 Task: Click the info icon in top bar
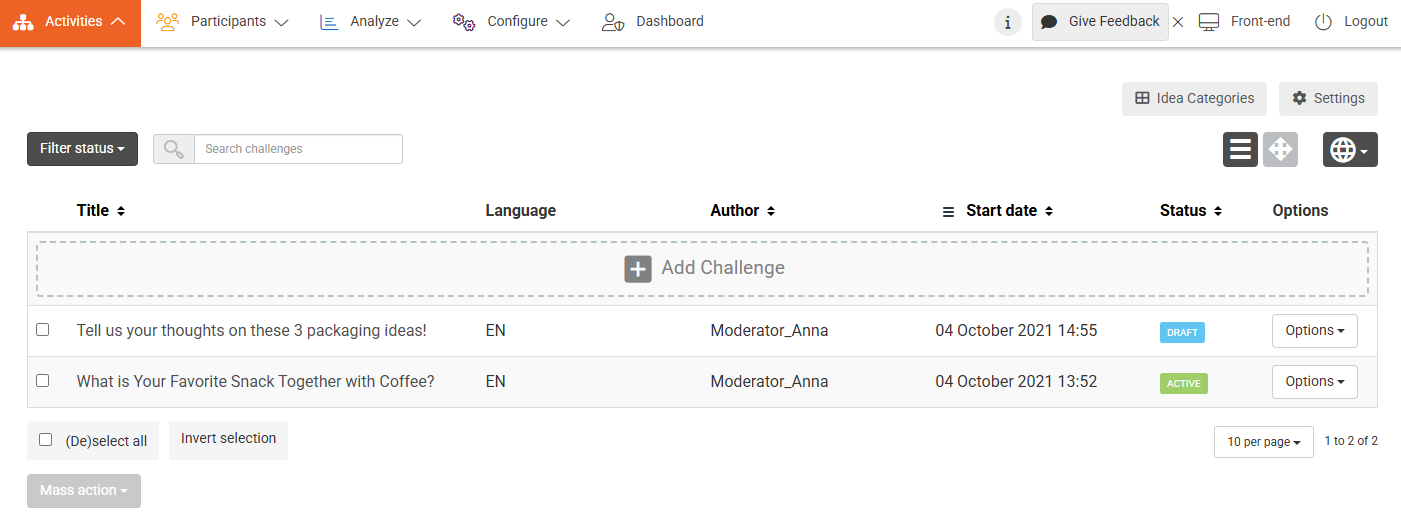coord(1007,22)
